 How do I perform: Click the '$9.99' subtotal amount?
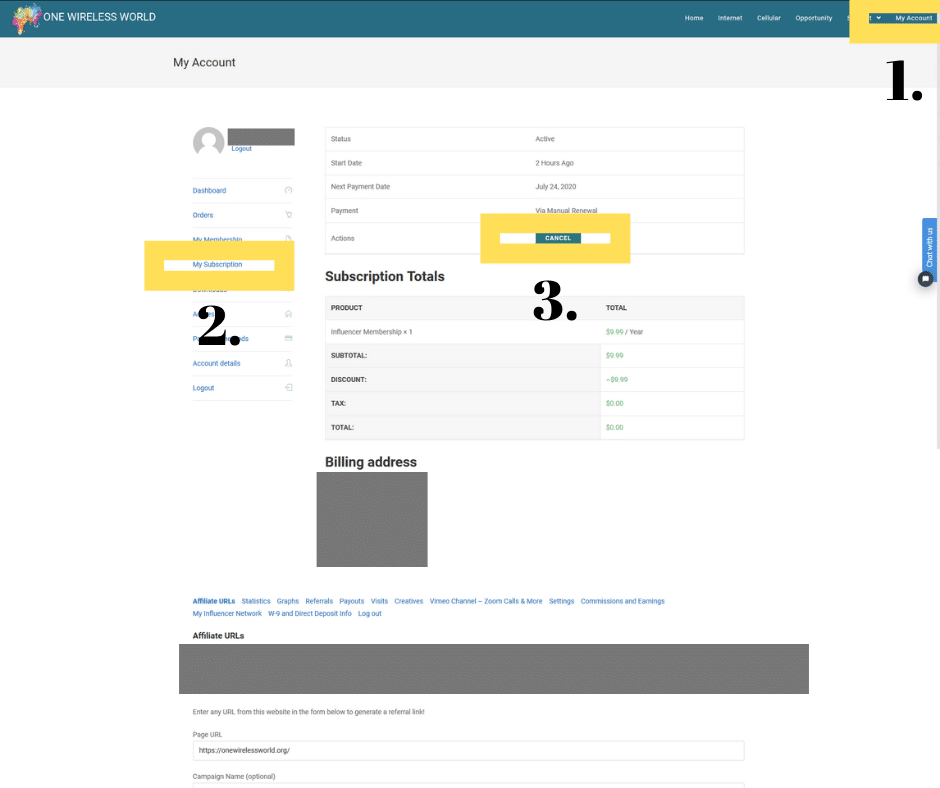pos(614,356)
